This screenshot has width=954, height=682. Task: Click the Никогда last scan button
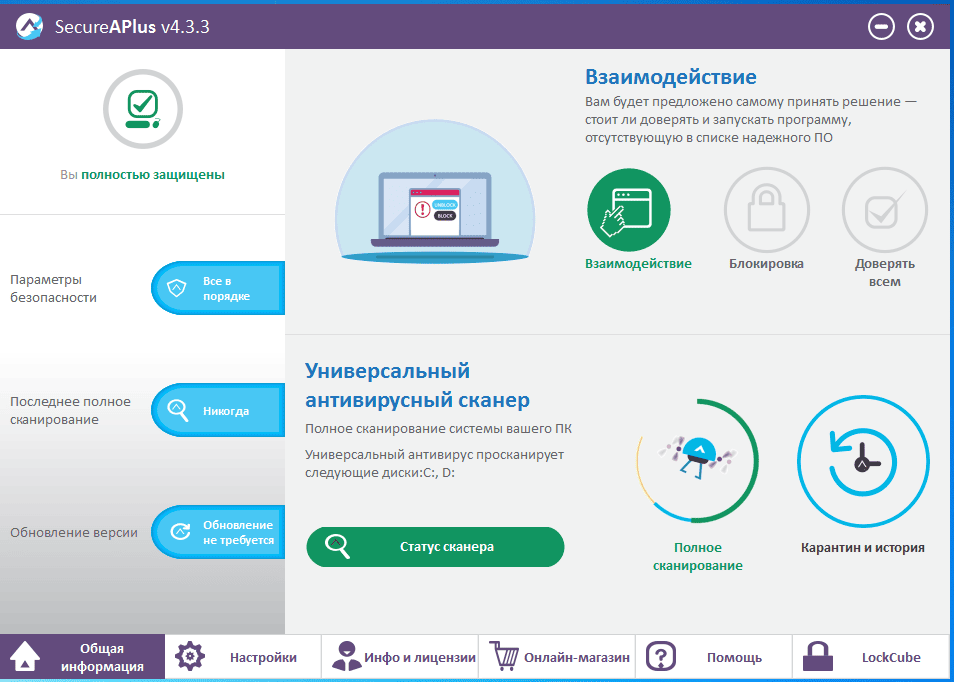tap(218, 410)
